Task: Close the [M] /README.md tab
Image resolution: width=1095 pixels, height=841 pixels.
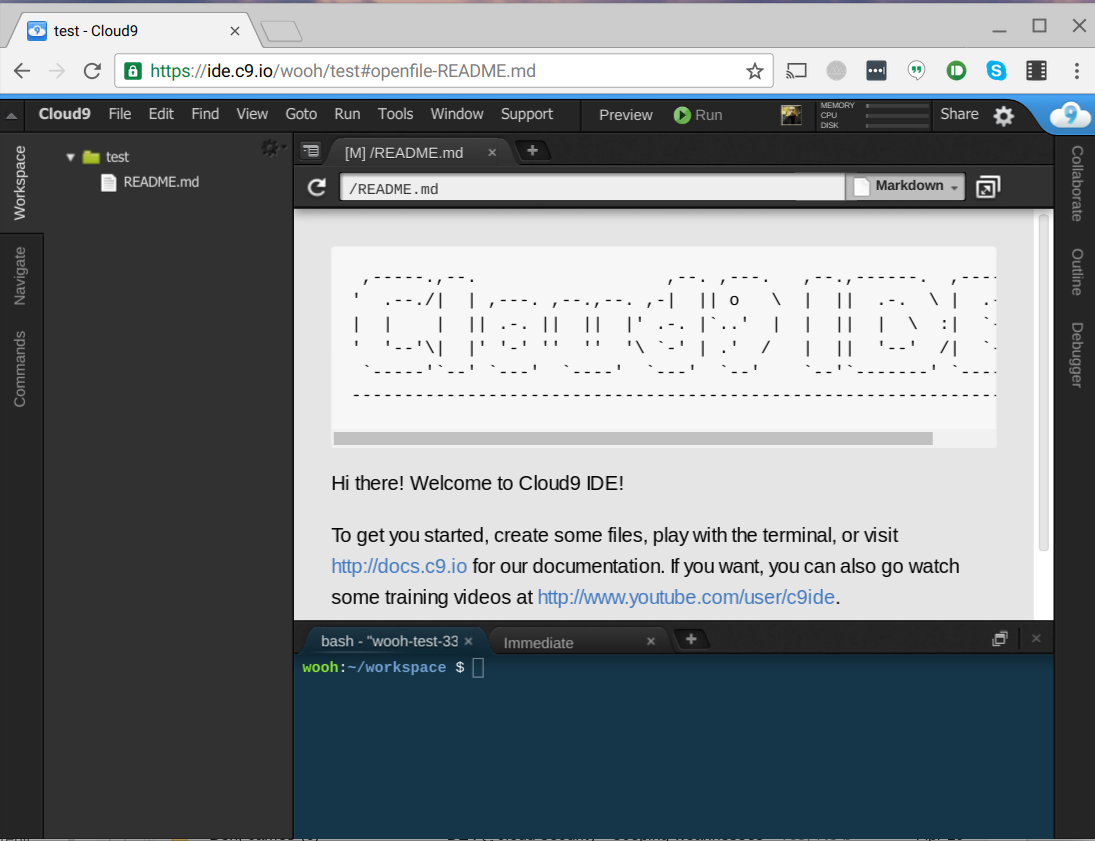Action: [x=492, y=152]
